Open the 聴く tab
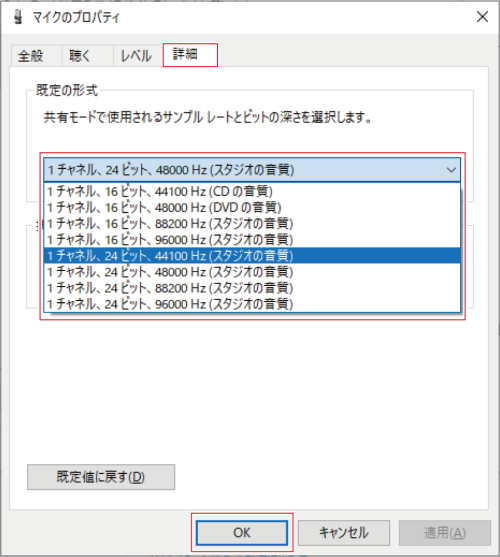This screenshot has height=557, width=500. [x=80, y=56]
